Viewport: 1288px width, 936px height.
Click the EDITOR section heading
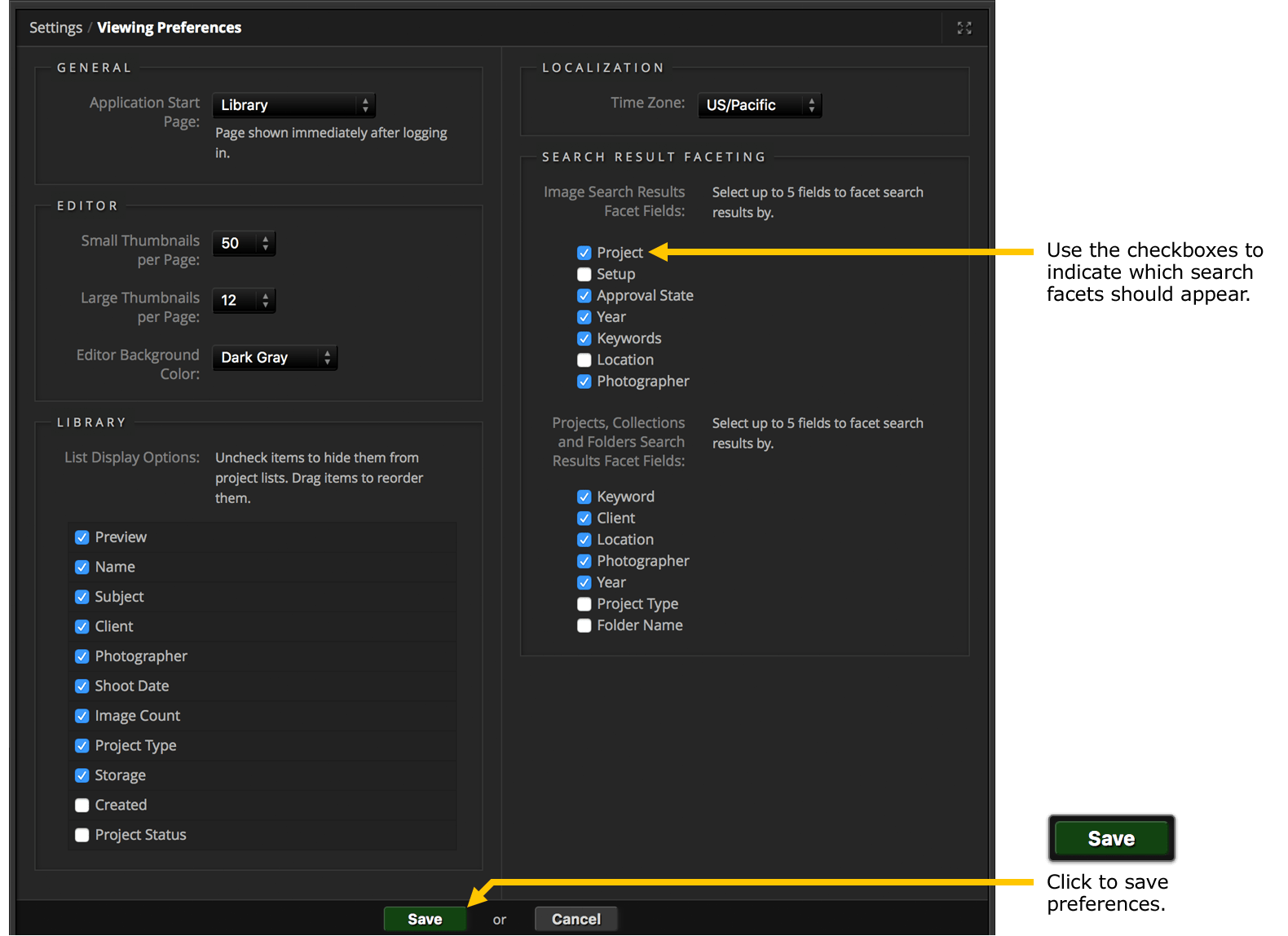(87, 205)
